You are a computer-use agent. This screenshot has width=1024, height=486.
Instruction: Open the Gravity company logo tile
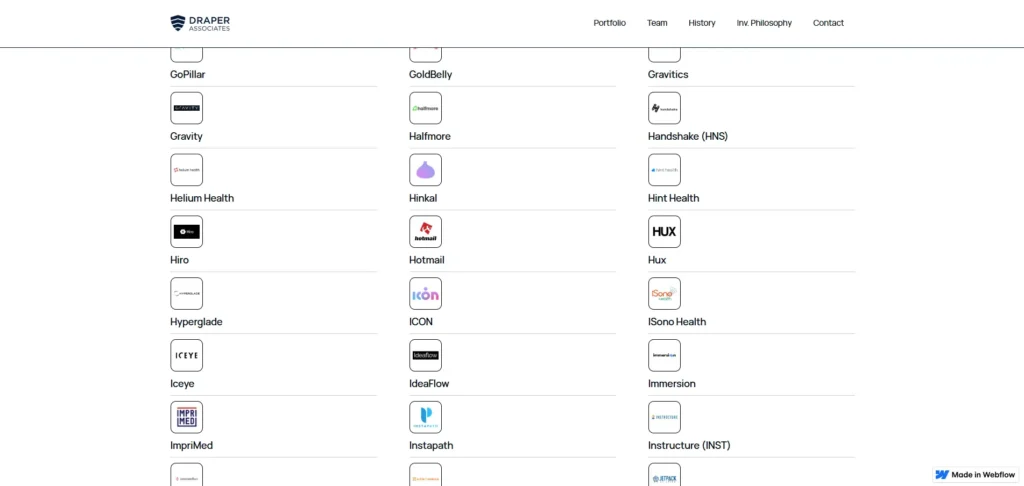pos(187,108)
